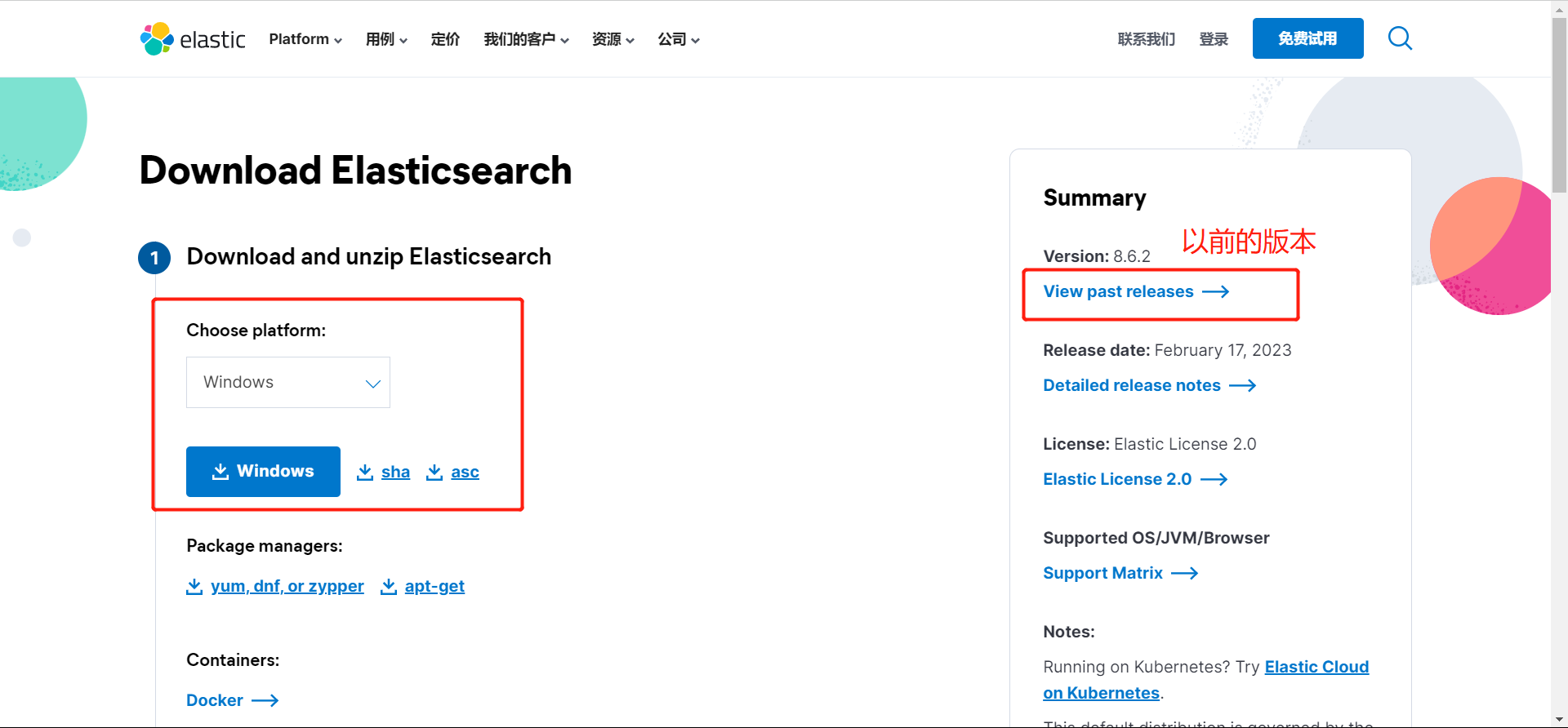1568x728 pixels.
Task: Click the Containers: label
Action: [233, 659]
